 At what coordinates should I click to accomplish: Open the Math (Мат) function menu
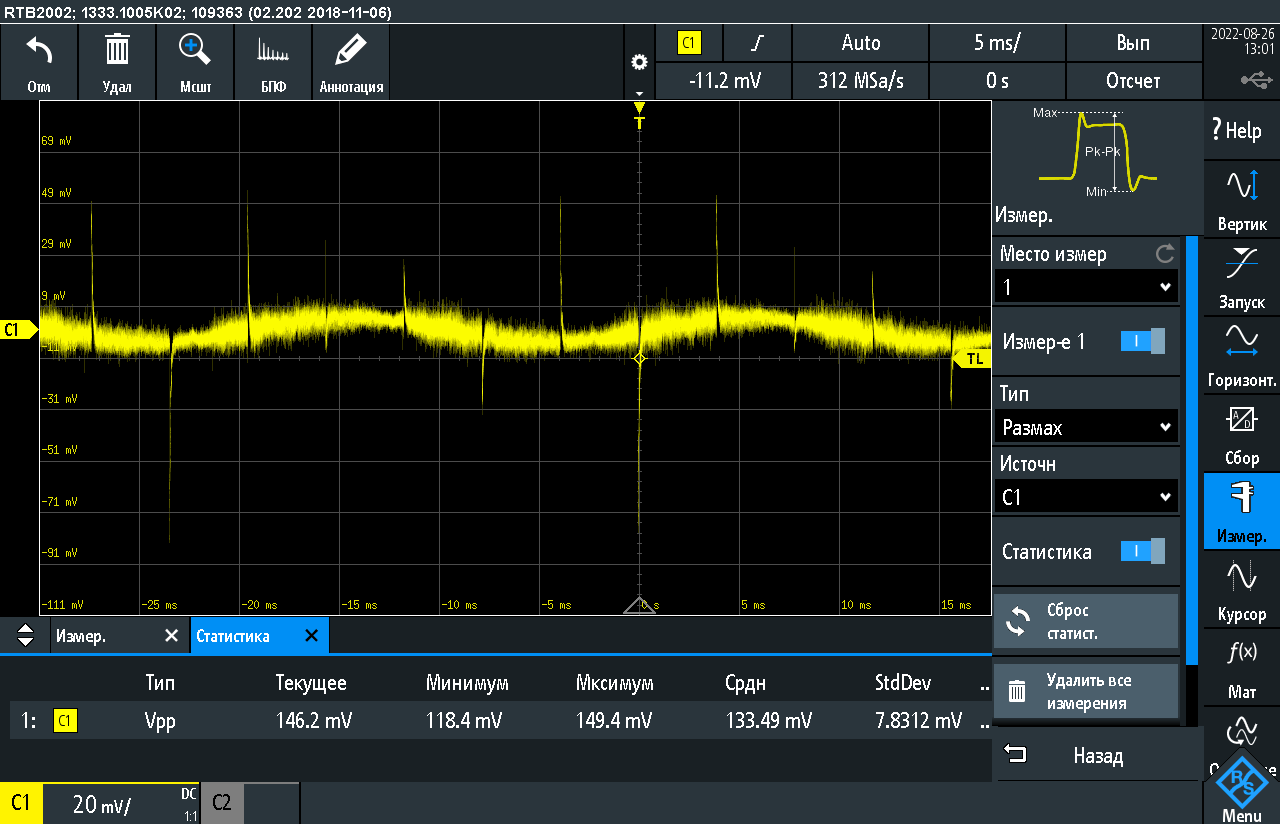pyautogui.click(x=1242, y=666)
